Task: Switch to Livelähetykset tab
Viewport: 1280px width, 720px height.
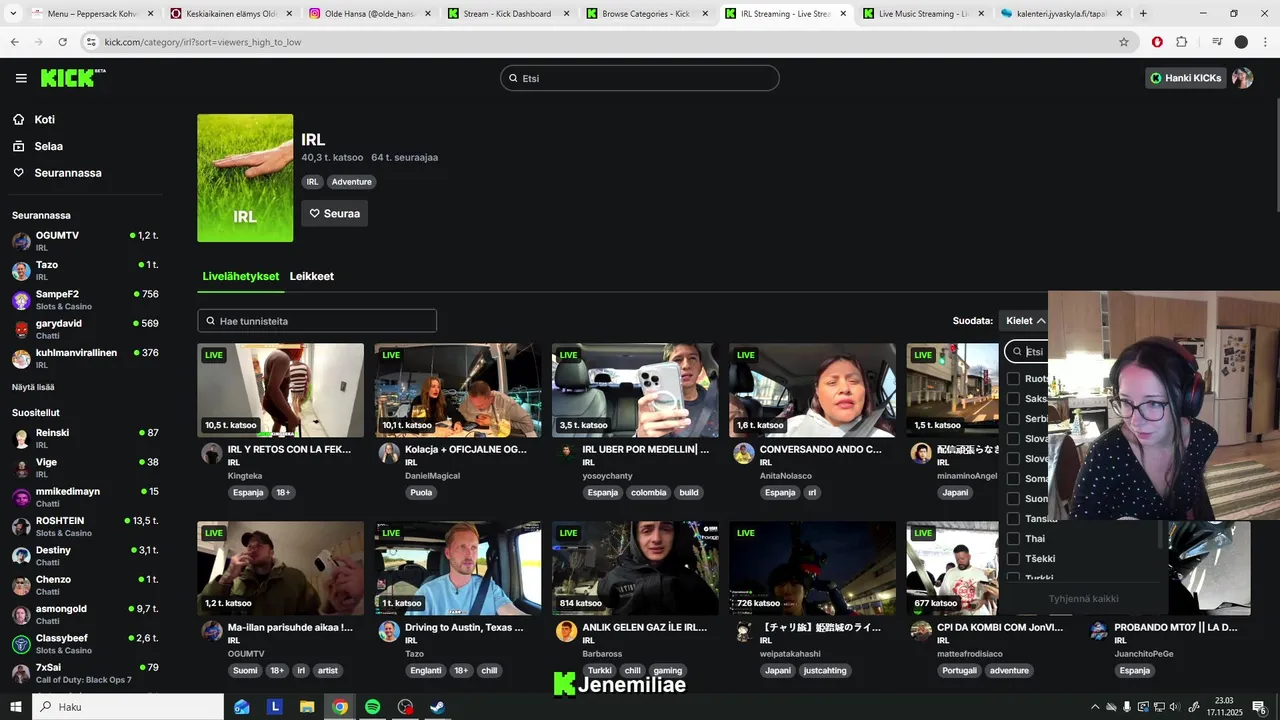Action: (x=241, y=276)
